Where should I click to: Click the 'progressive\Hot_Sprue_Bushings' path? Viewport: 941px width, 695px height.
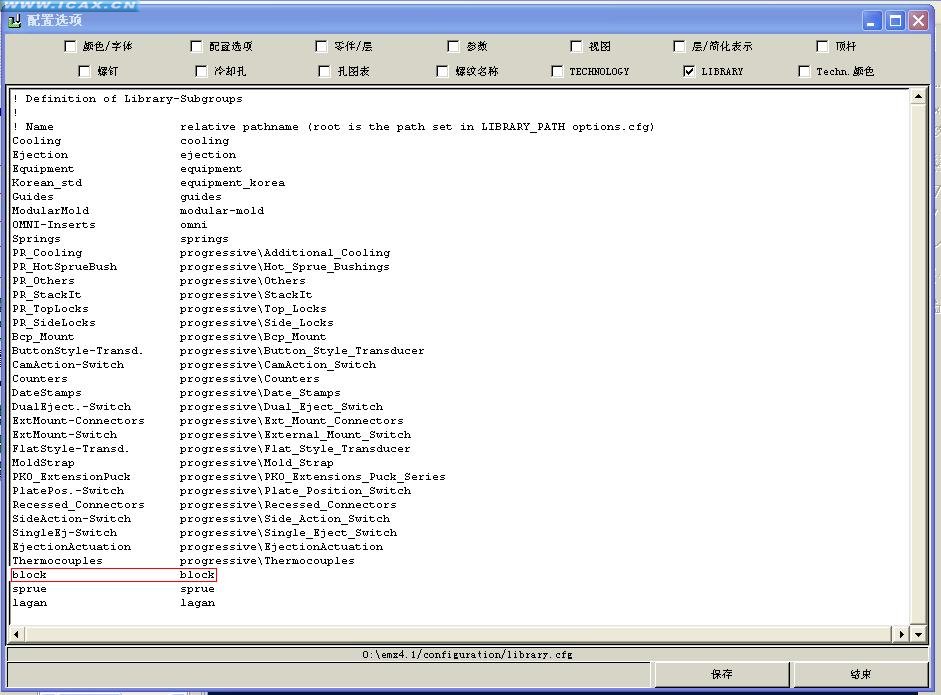pyautogui.click(x=284, y=267)
